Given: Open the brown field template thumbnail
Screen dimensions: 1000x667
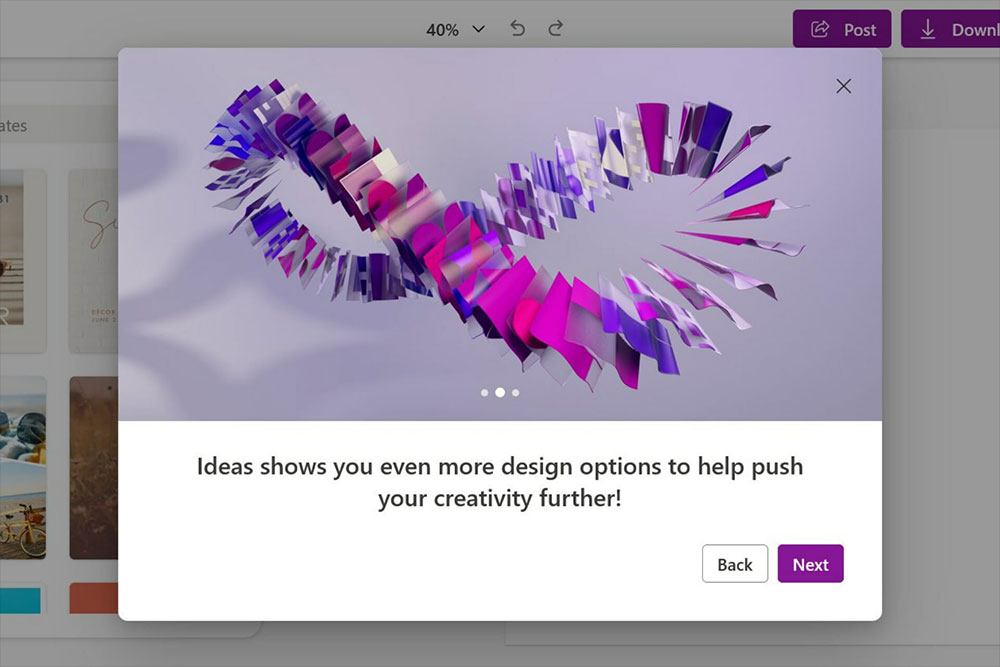Looking at the screenshot, I should pyautogui.click(x=94, y=467).
